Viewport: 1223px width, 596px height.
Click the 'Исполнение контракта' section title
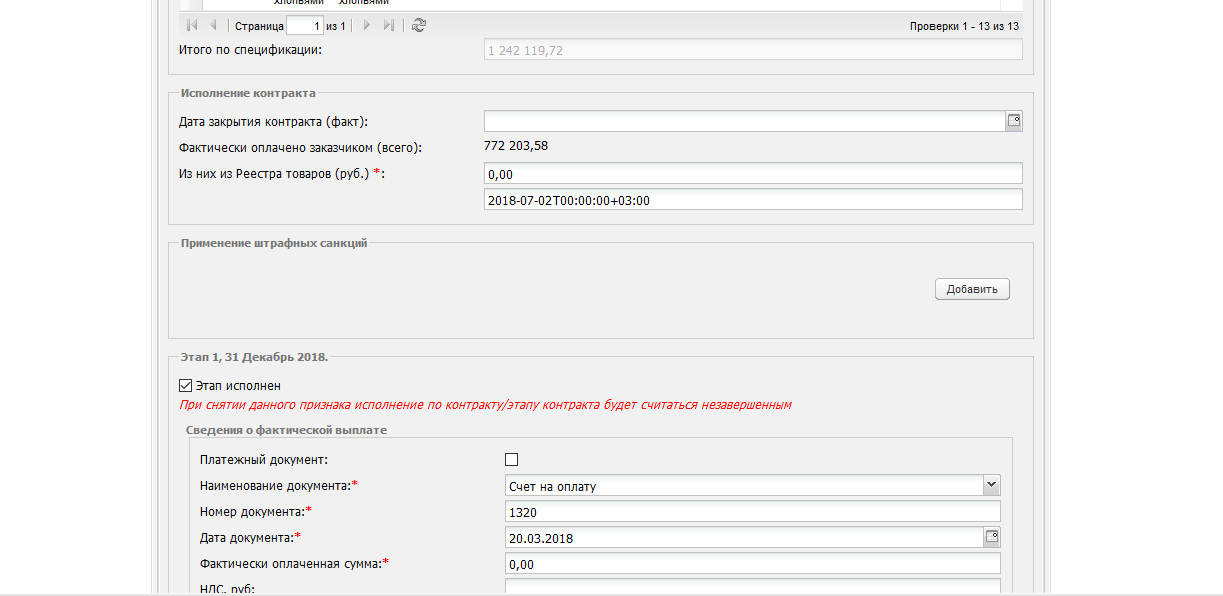point(248,93)
